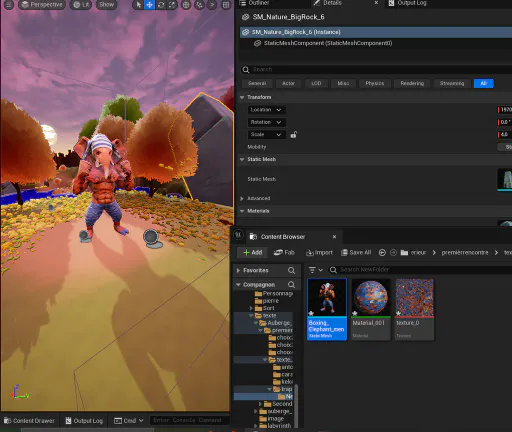The height and width of the screenshot is (432, 512).
Task: Select the All details filter
Action: (x=484, y=83)
